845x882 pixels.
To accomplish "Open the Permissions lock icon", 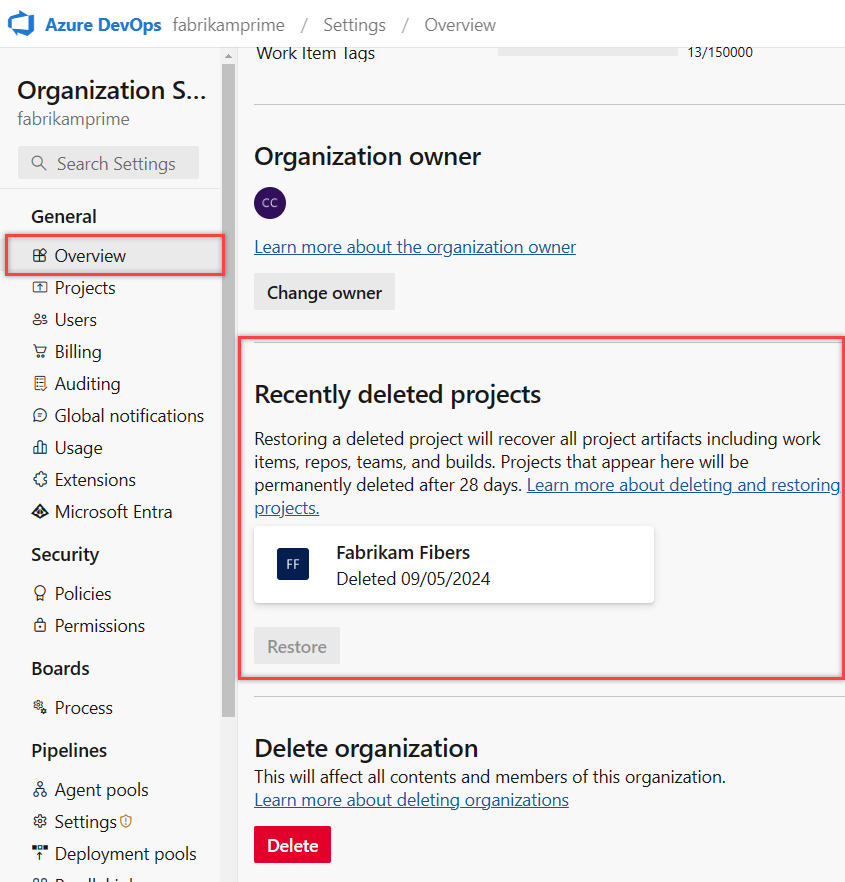I will click(45, 626).
